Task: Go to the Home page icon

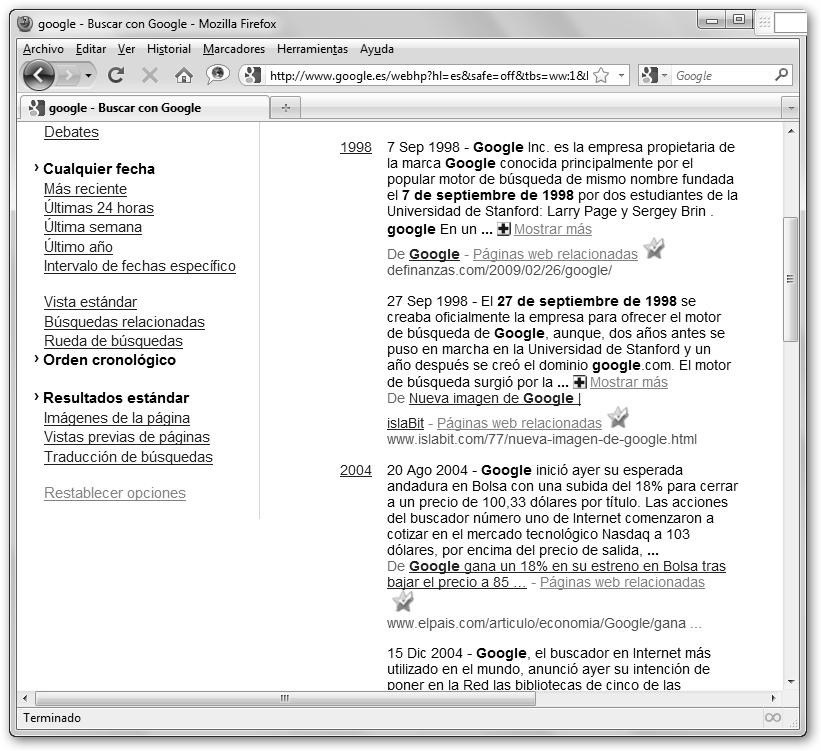Action: coord(183,75)
